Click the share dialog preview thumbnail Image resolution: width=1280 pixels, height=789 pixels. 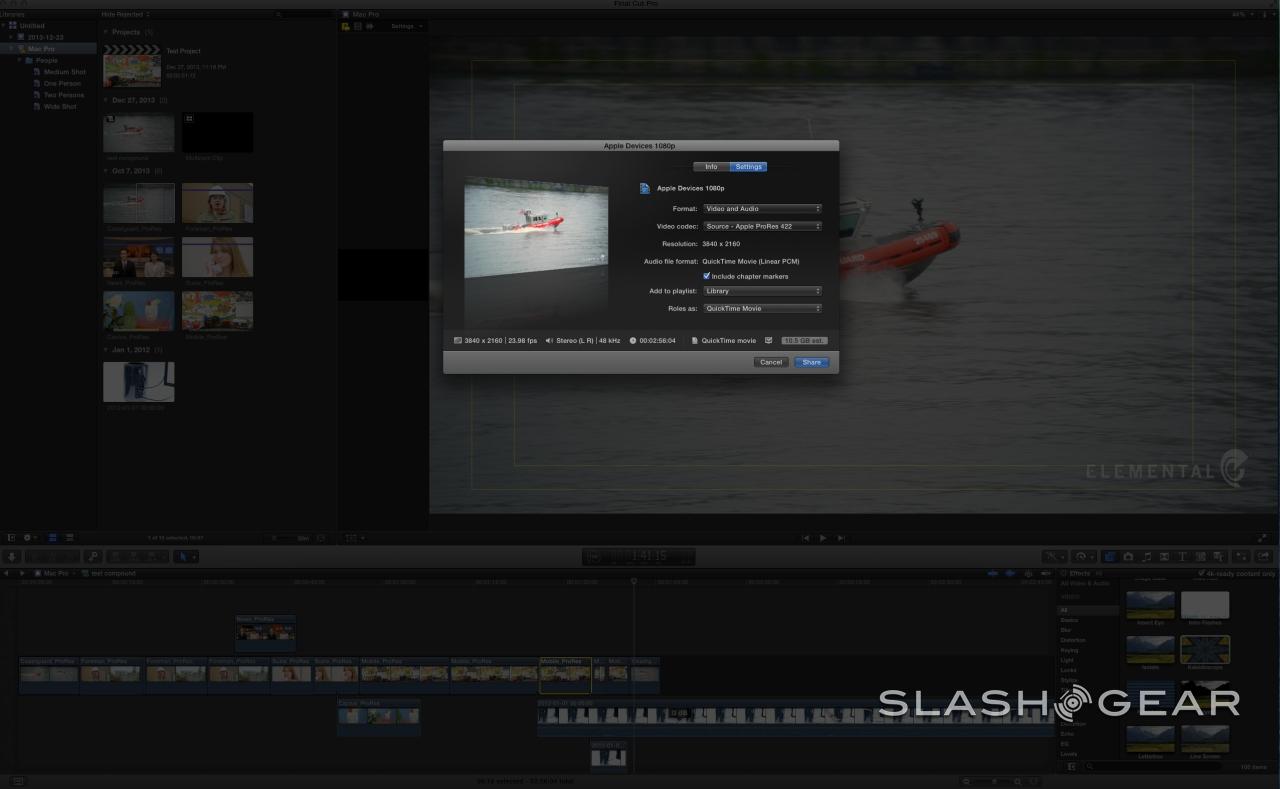pyautogui.click(x=536, y=228)
